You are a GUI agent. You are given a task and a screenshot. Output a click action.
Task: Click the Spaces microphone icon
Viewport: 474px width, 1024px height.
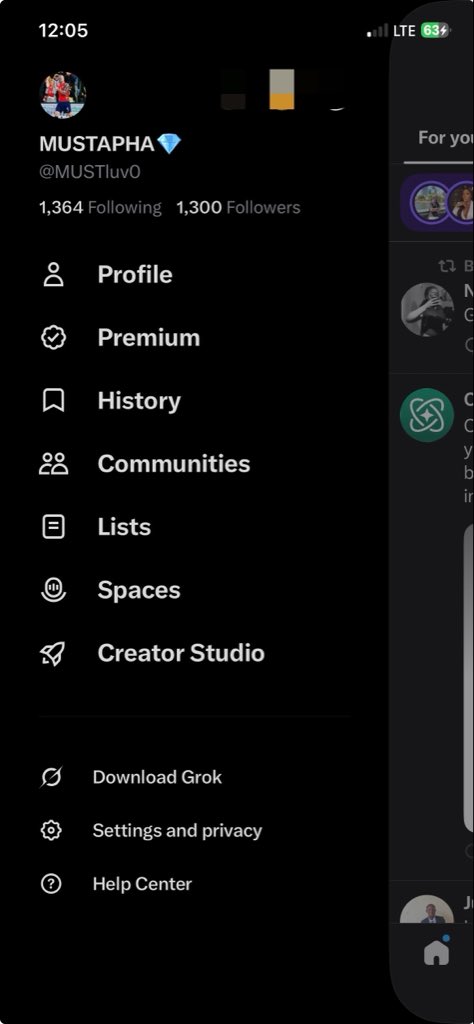click(x=53, y=590)
